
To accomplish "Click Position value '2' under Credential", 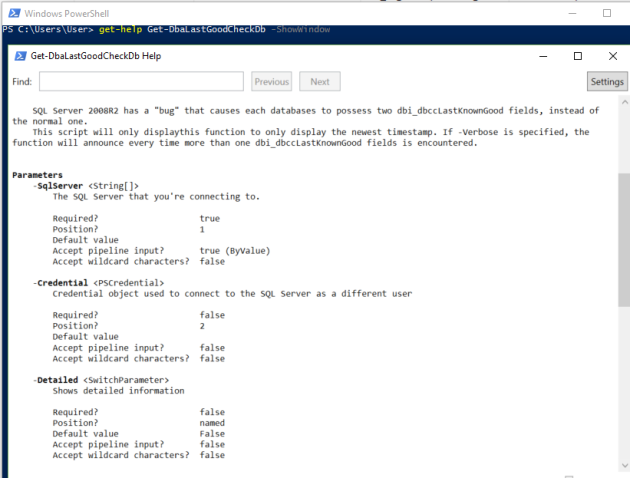I will (202, 326).
